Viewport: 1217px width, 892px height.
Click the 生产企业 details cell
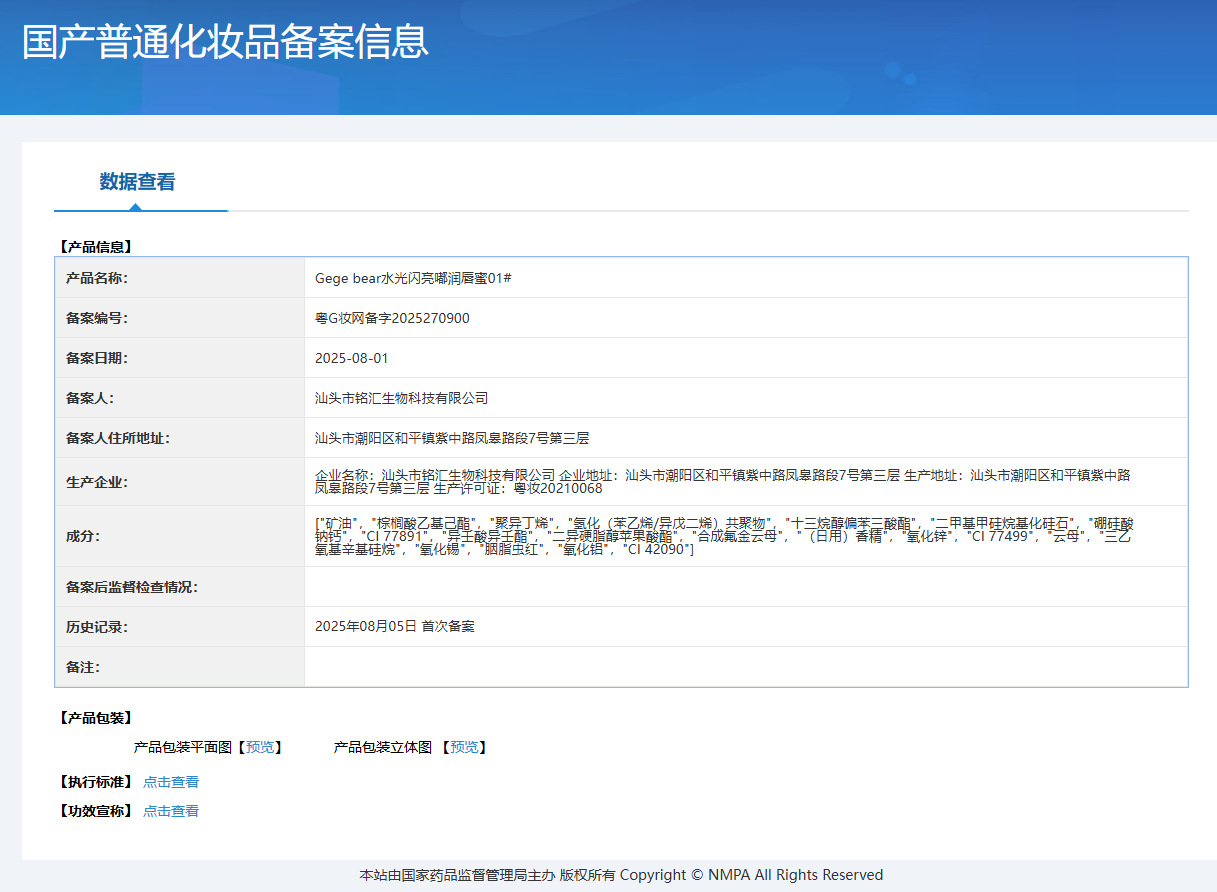point(746,482)
